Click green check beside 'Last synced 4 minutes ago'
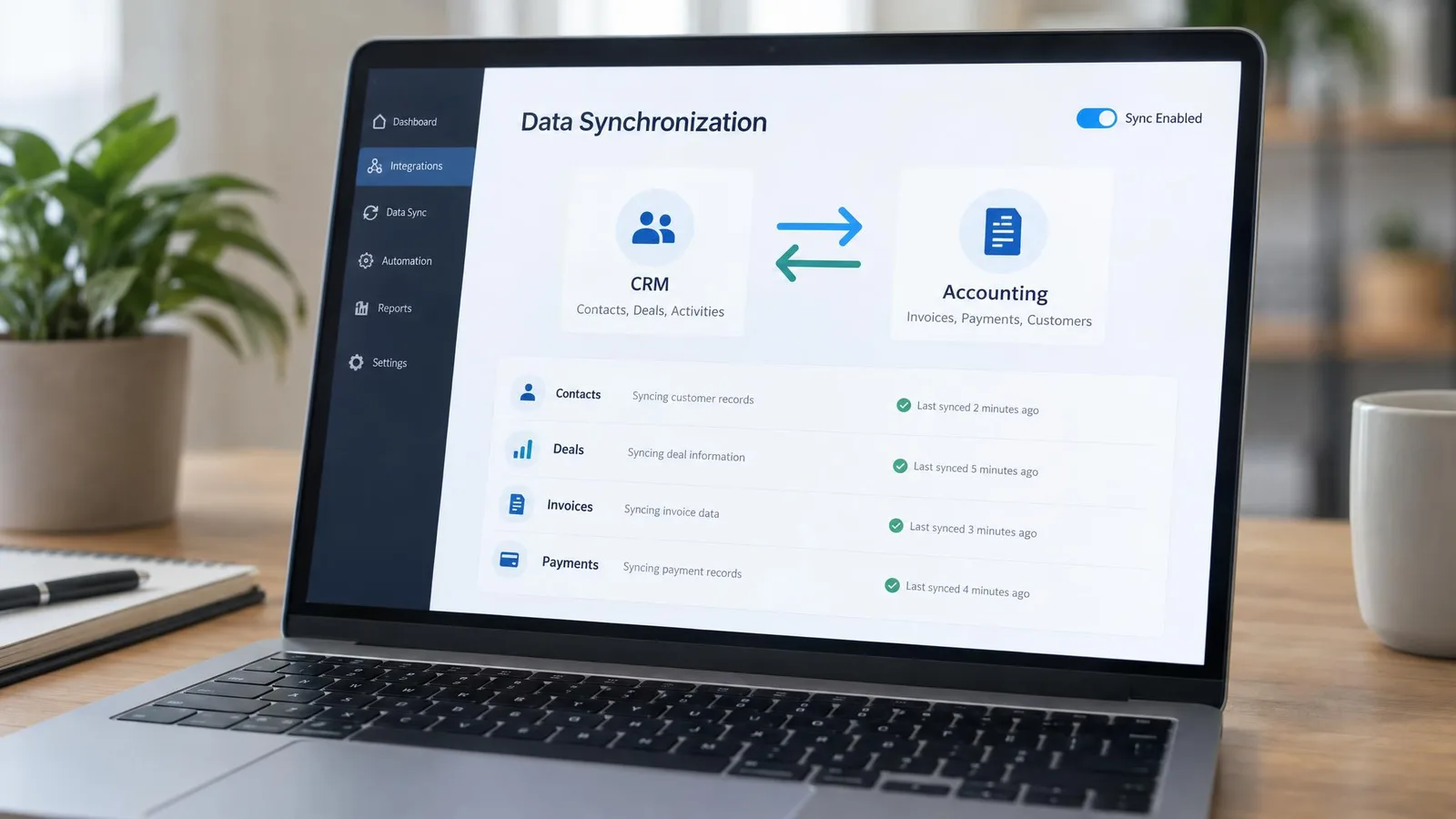Viewport: 1456px width, 819px height. (893, 585)
